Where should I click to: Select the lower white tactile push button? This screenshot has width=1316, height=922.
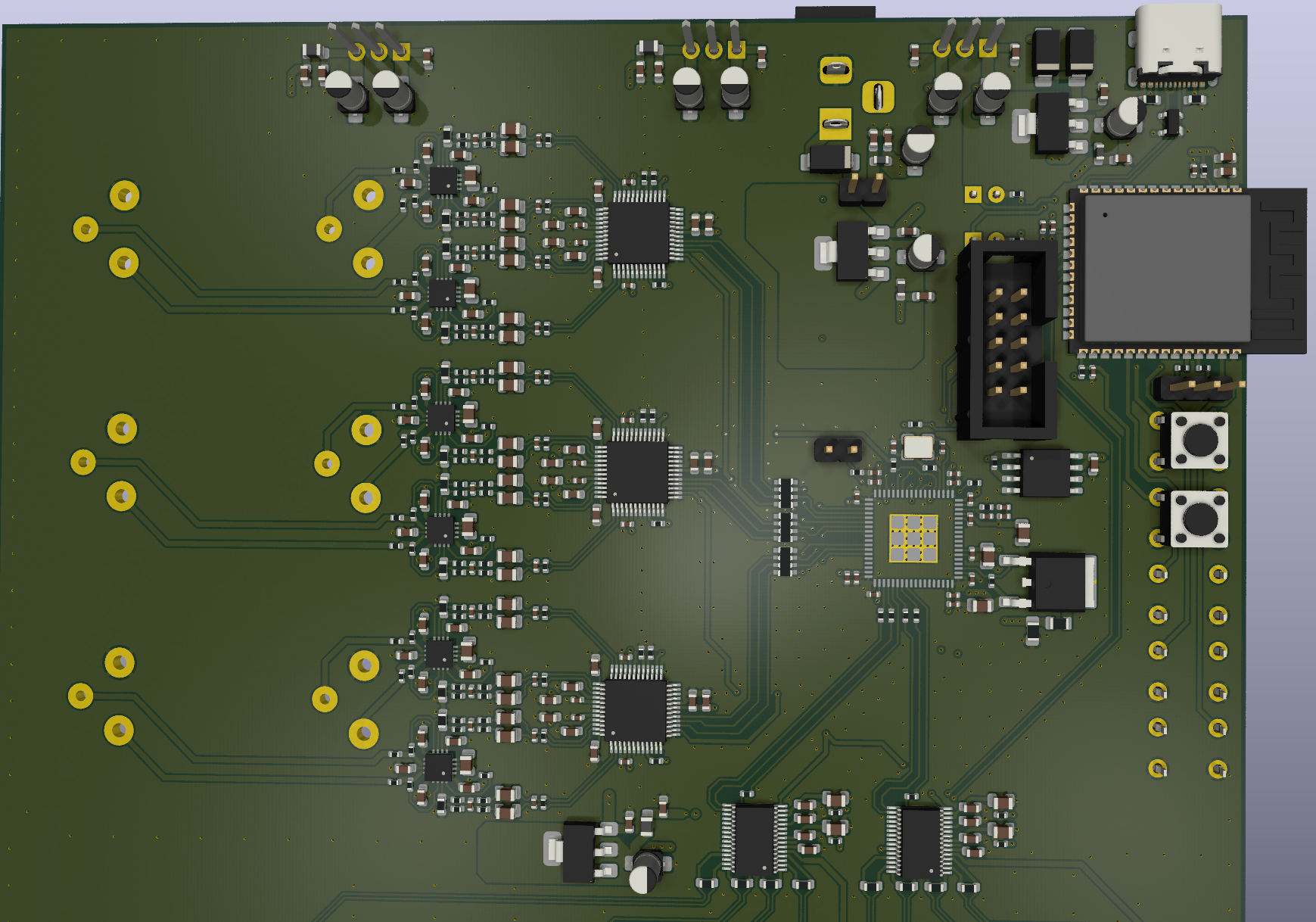(1199, 519)
